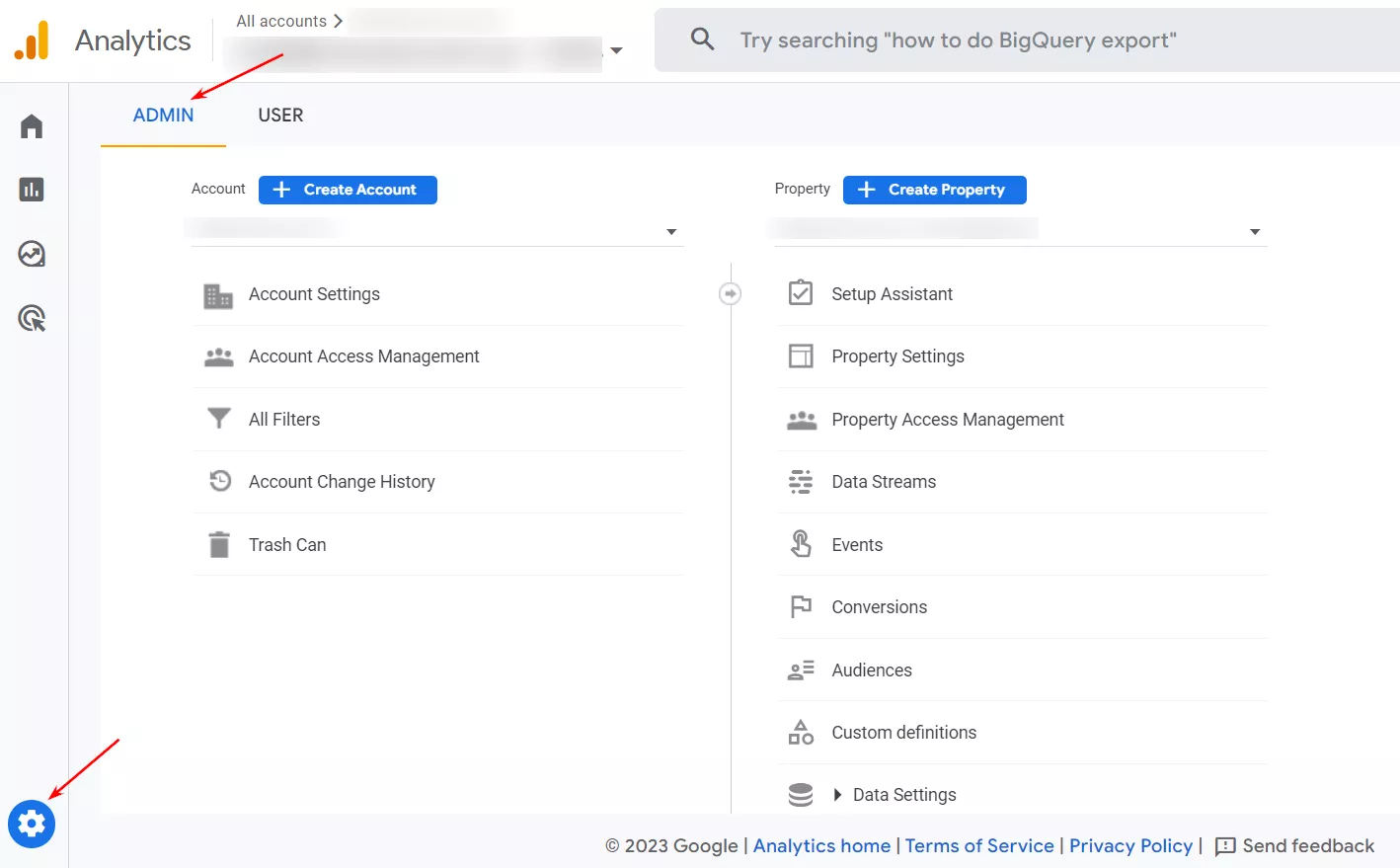Image resolution: width=1400 pixels, height=868 pixels.
Task: Open the Account selector dropdown
Action: [x=670, y=231]
